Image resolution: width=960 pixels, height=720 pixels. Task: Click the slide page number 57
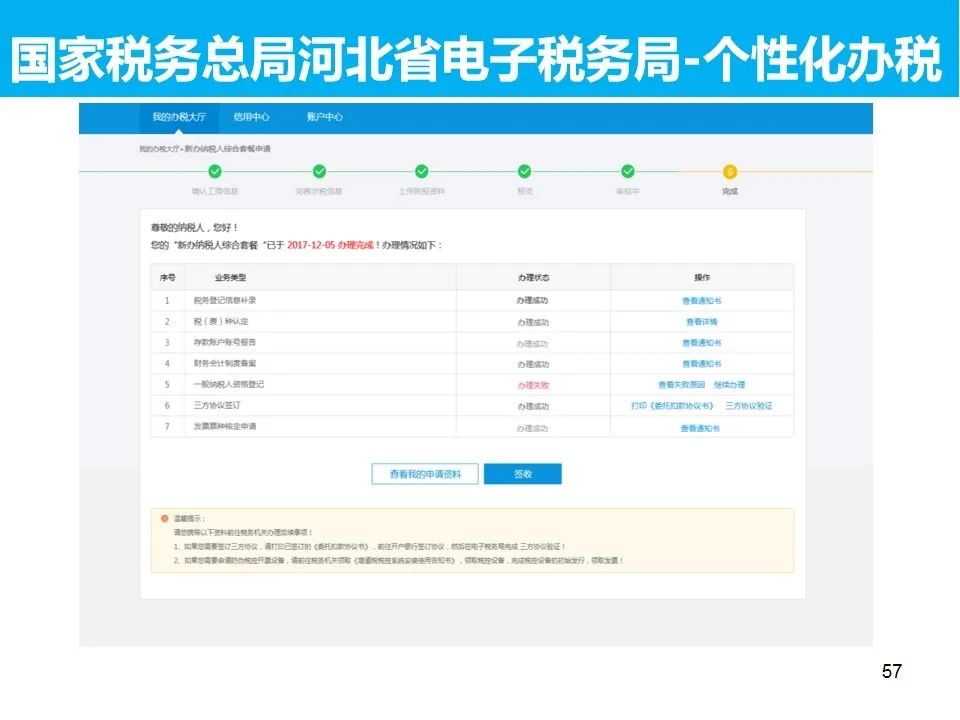coord(891,671)
